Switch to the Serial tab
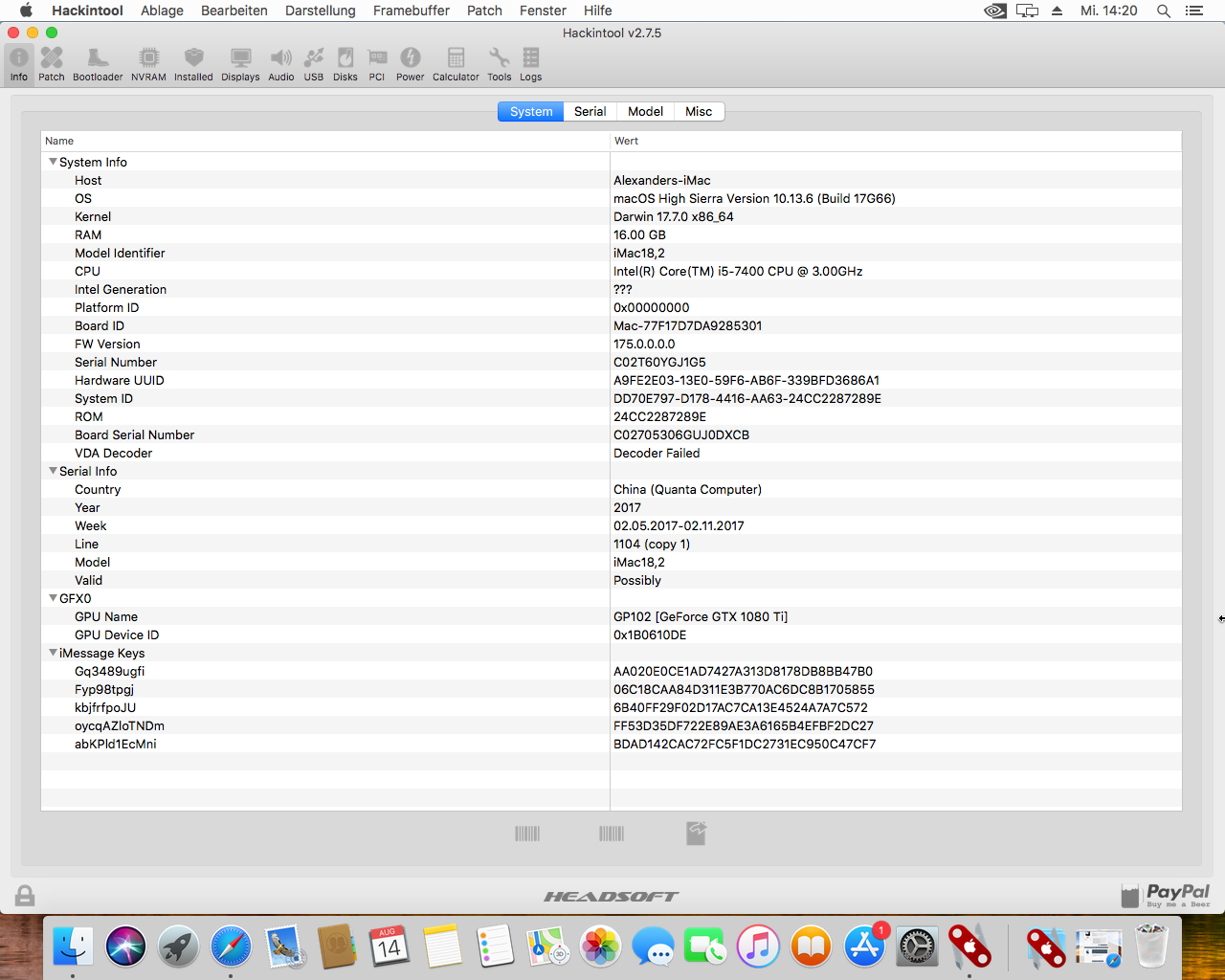This screenshot has width=1225, height=980. pos(590,111)
